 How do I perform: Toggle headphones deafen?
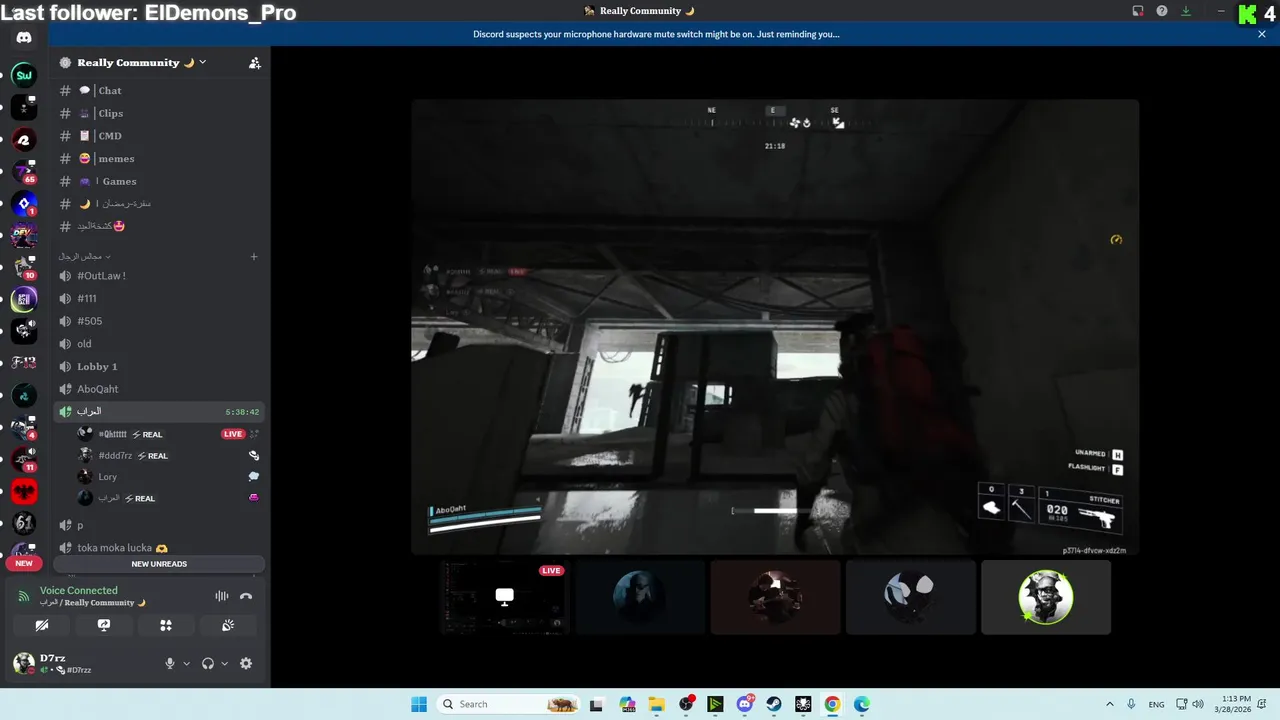208,663
